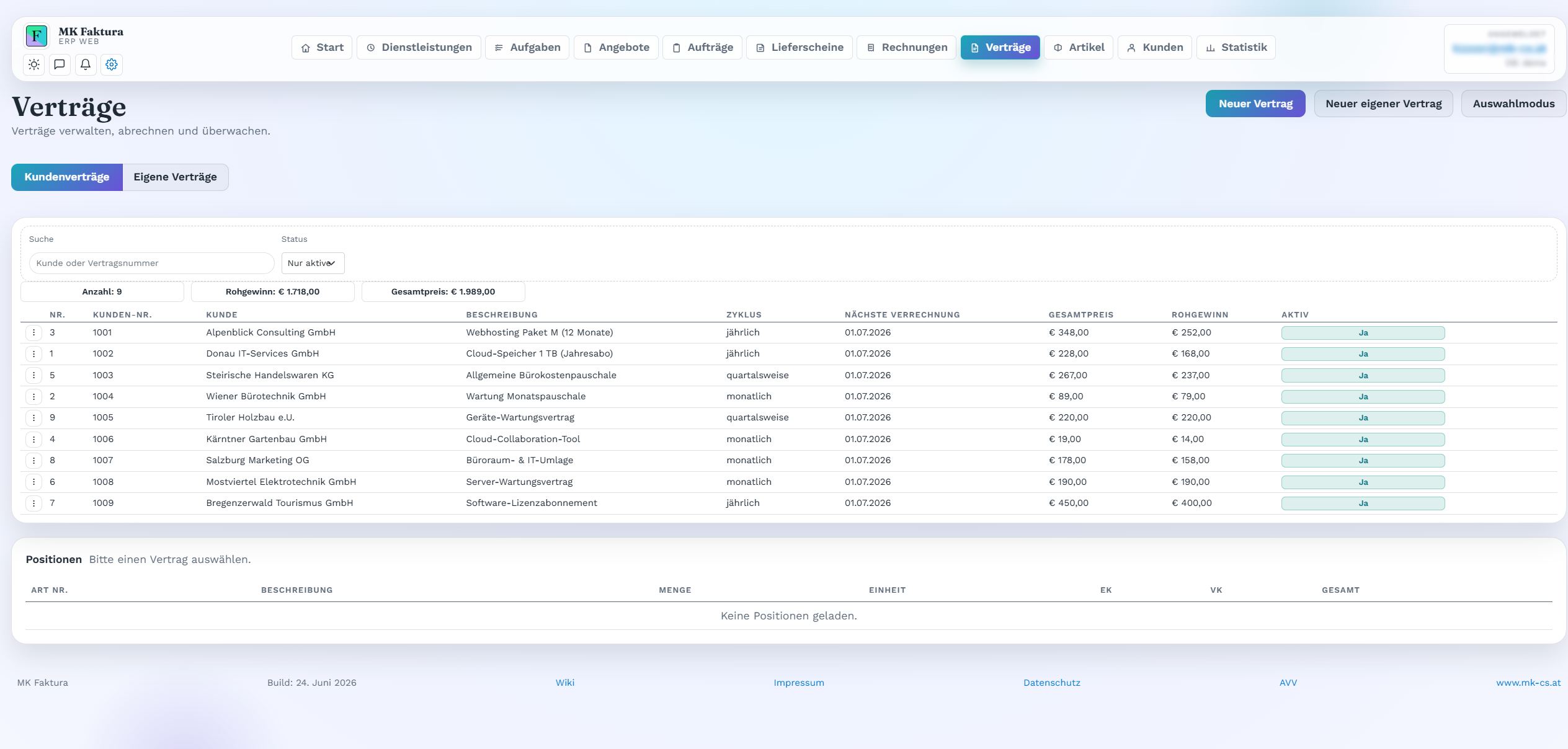Open row menu for Kärntner Gartenbau GmbH
Screen dimensions: 1568x749
pos(33,440)
